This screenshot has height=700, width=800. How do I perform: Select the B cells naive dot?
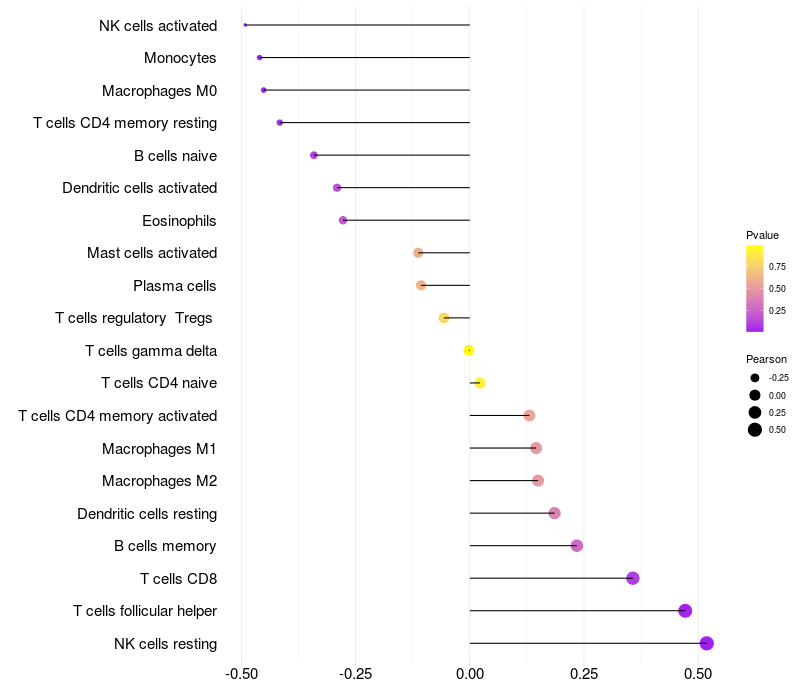(314, 155)
